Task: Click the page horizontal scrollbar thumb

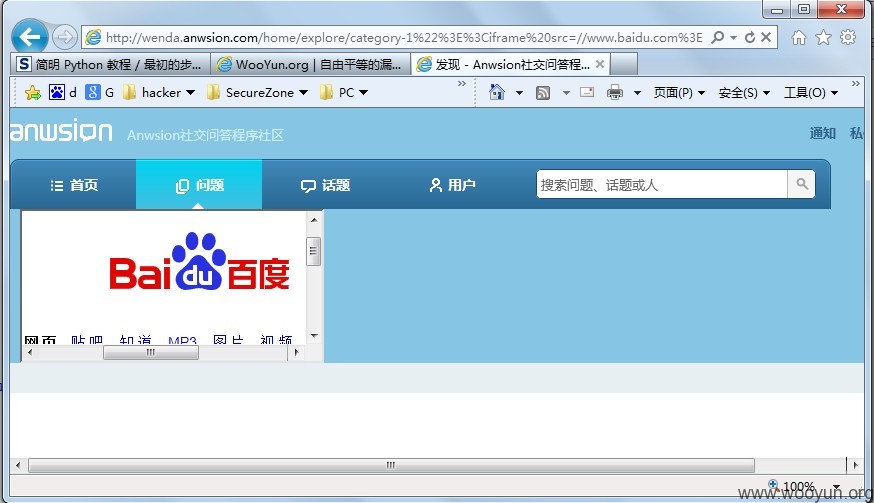Action: coord(391,465)
